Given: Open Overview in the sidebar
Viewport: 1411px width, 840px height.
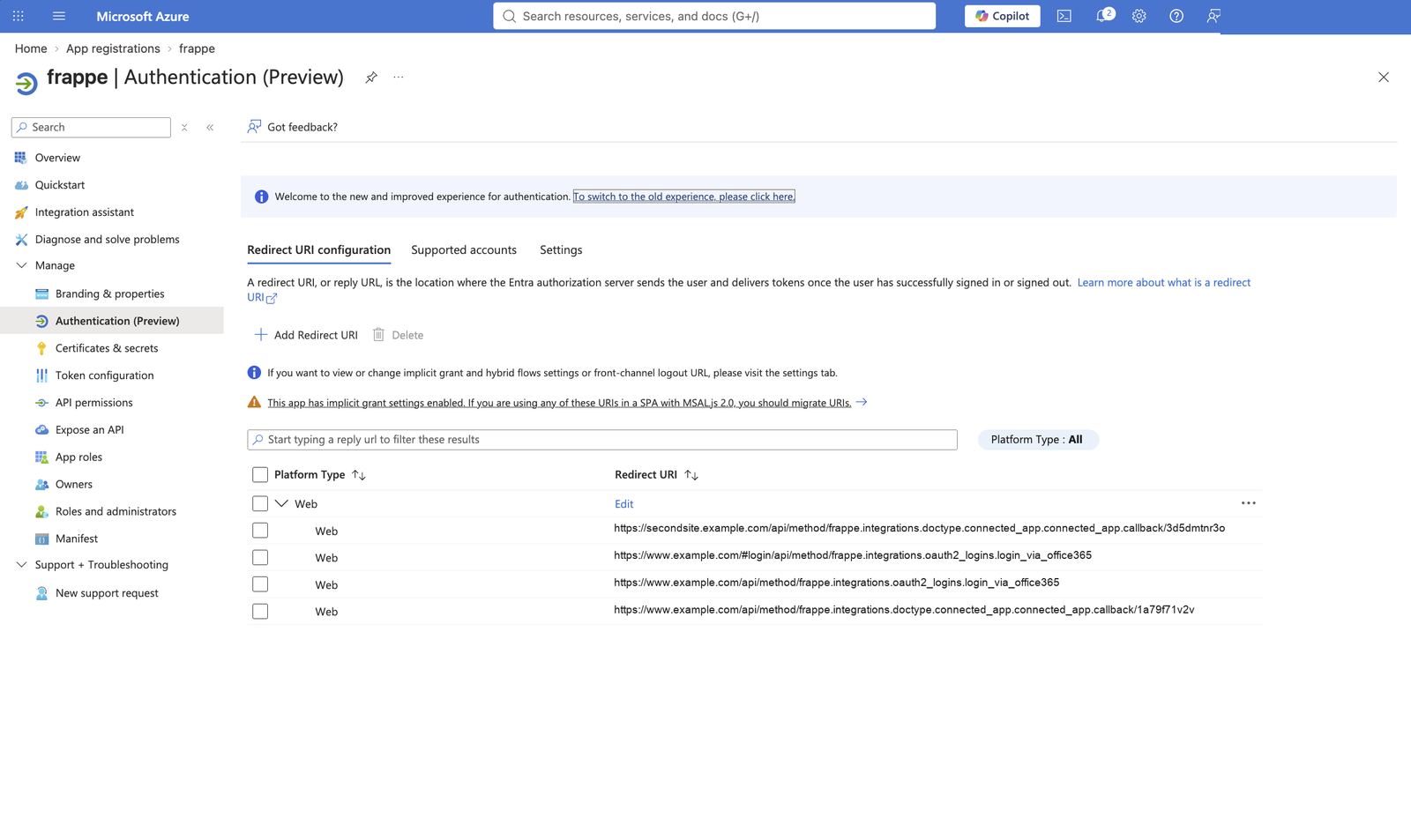Looking at the screenshot, I should click(57, 158).
